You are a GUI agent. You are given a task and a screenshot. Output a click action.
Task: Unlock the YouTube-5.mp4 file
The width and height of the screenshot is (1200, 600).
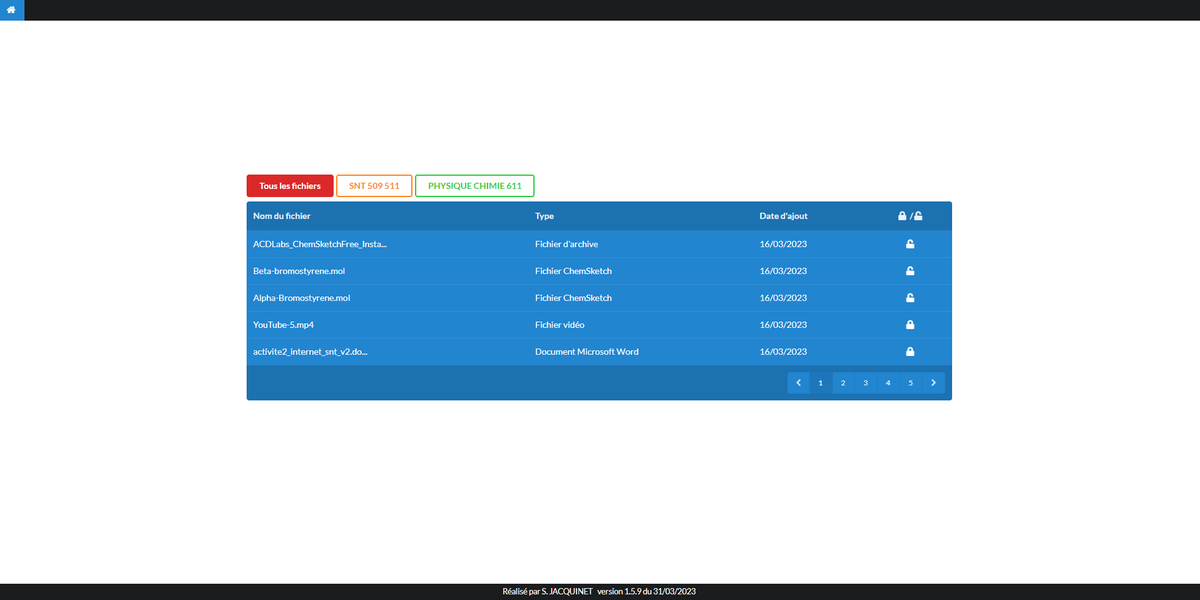point(910,325)
